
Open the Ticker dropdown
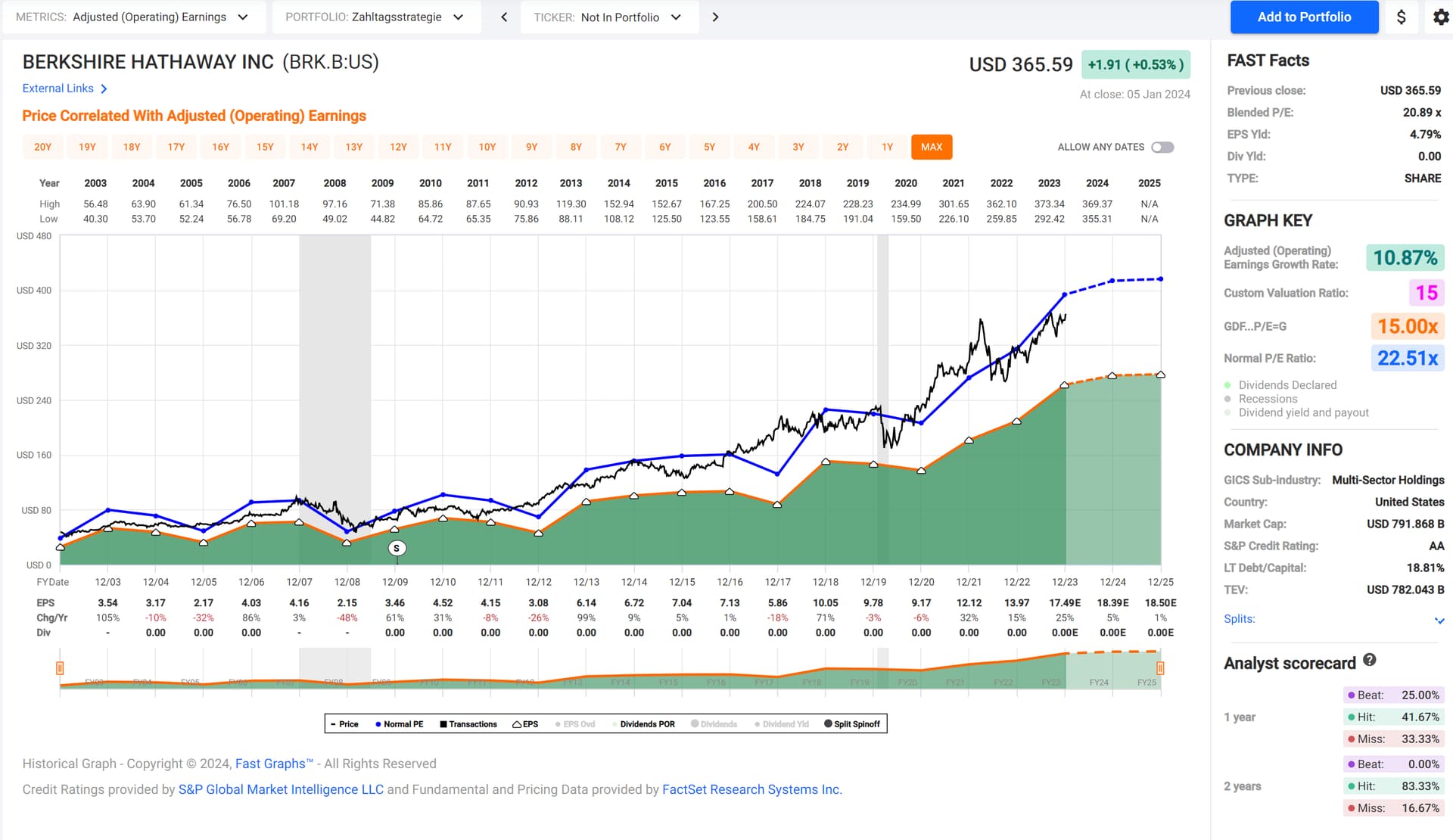pyautogui.click(x=608, y=17)
